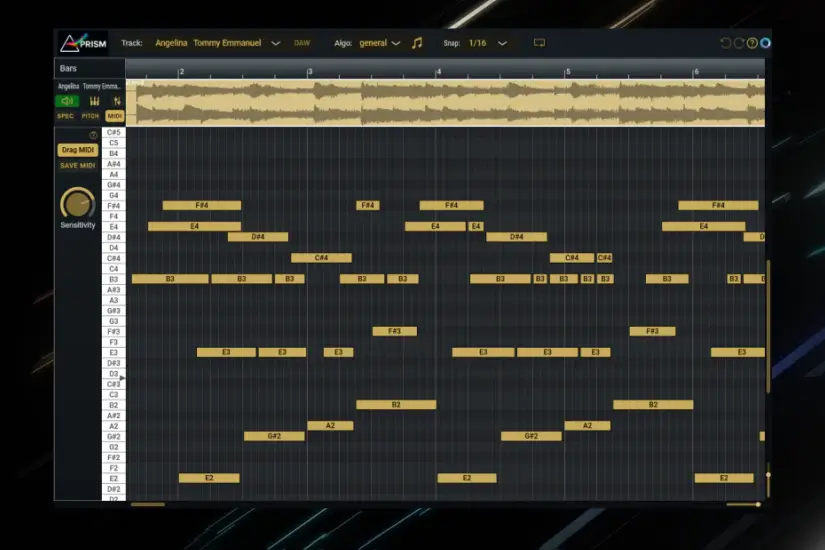Click the blue circular icon at top right
825x550 pixels.
click(x=765, y=43)
